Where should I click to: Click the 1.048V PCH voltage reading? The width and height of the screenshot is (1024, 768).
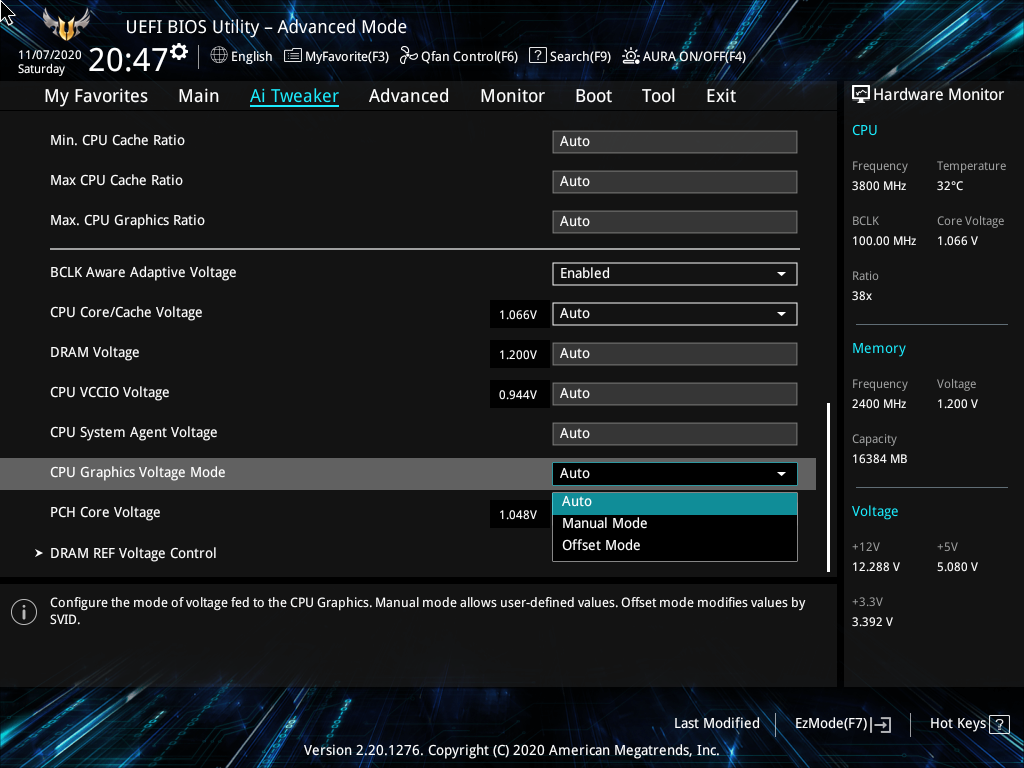pos(519,515)
